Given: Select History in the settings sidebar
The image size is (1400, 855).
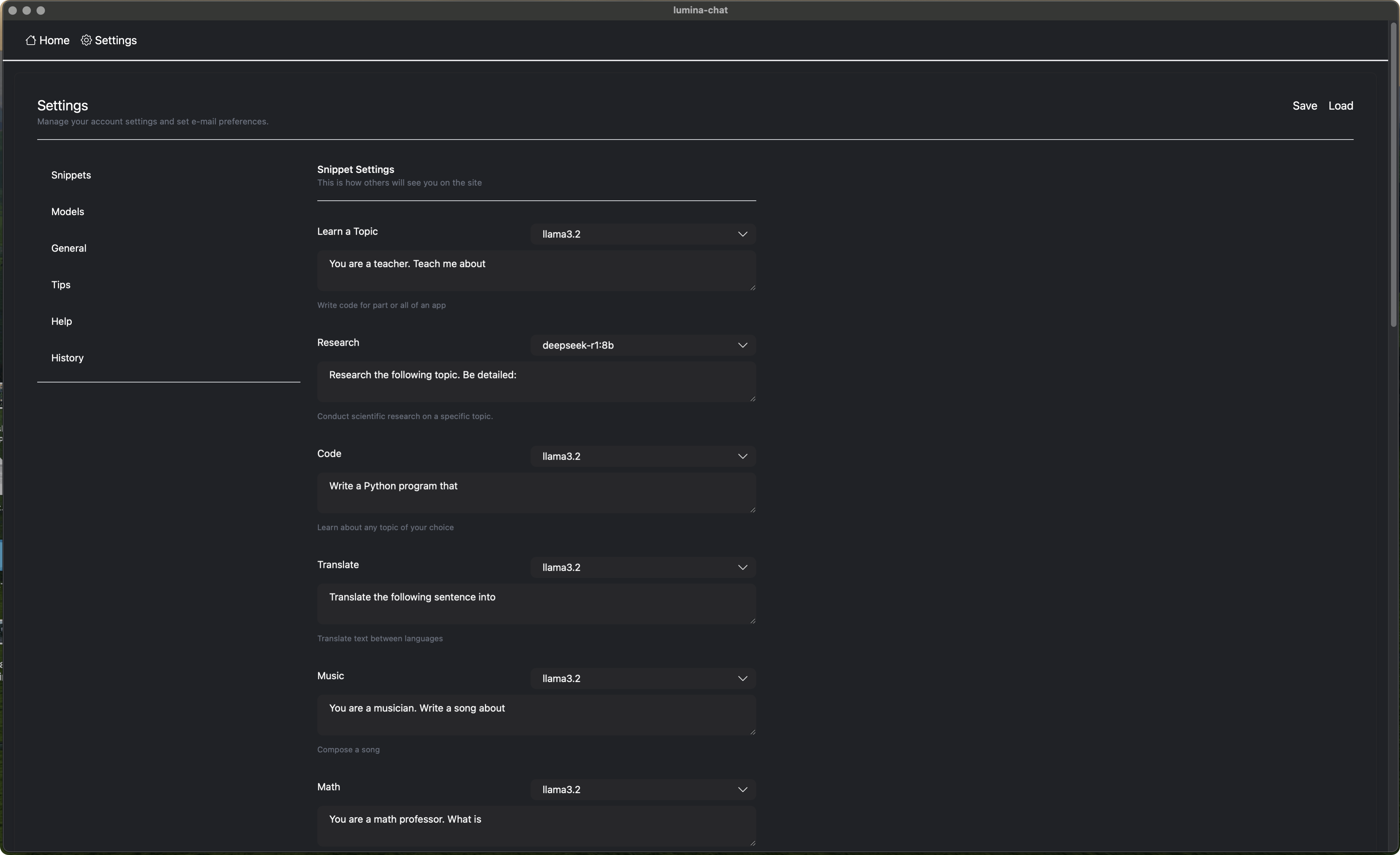Looking at the screenshot, I should coord(67,358).
